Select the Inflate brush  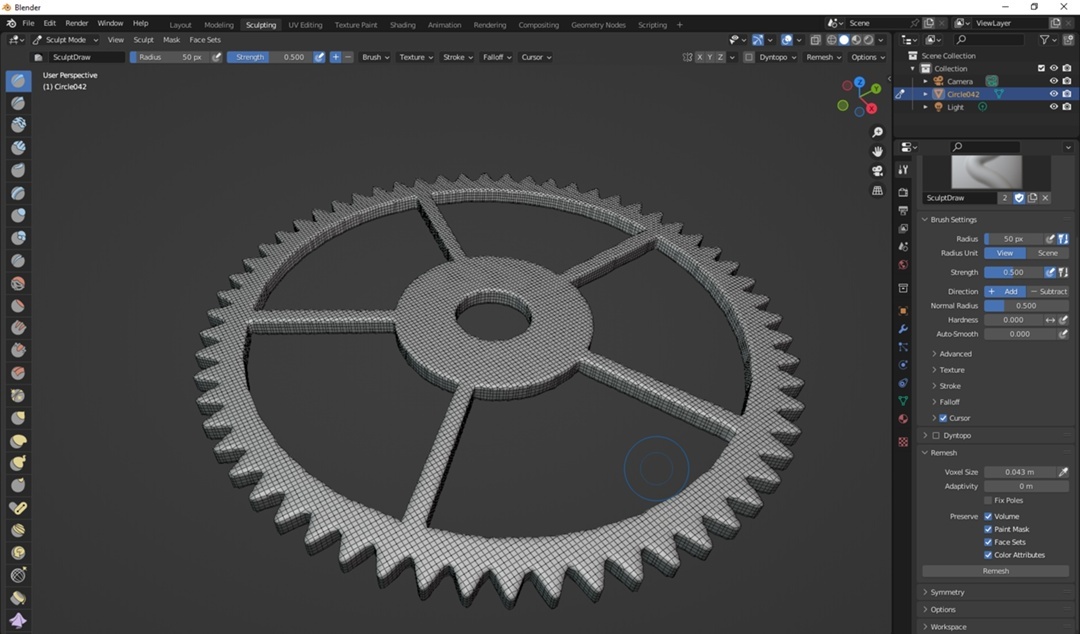click(19, 215)
